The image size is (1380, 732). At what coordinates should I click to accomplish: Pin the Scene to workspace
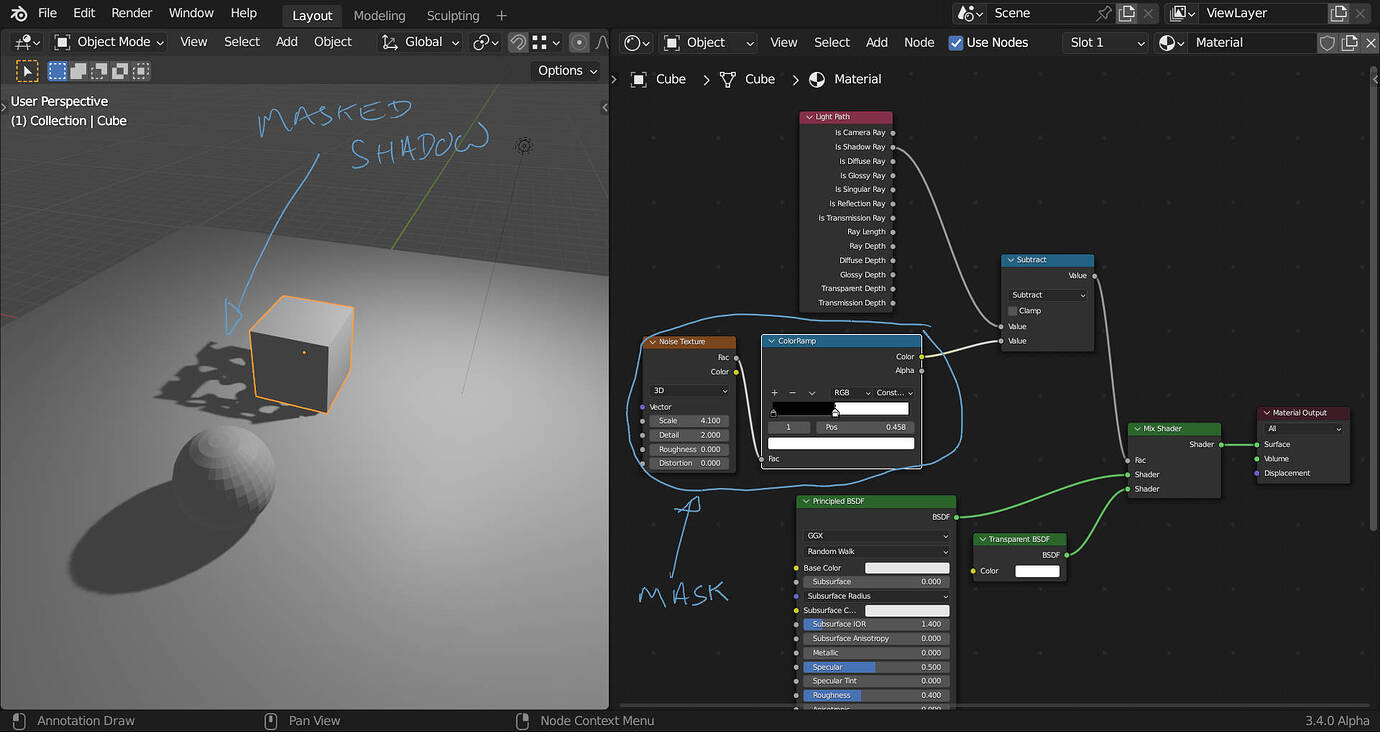click(x=1104, y=13)
